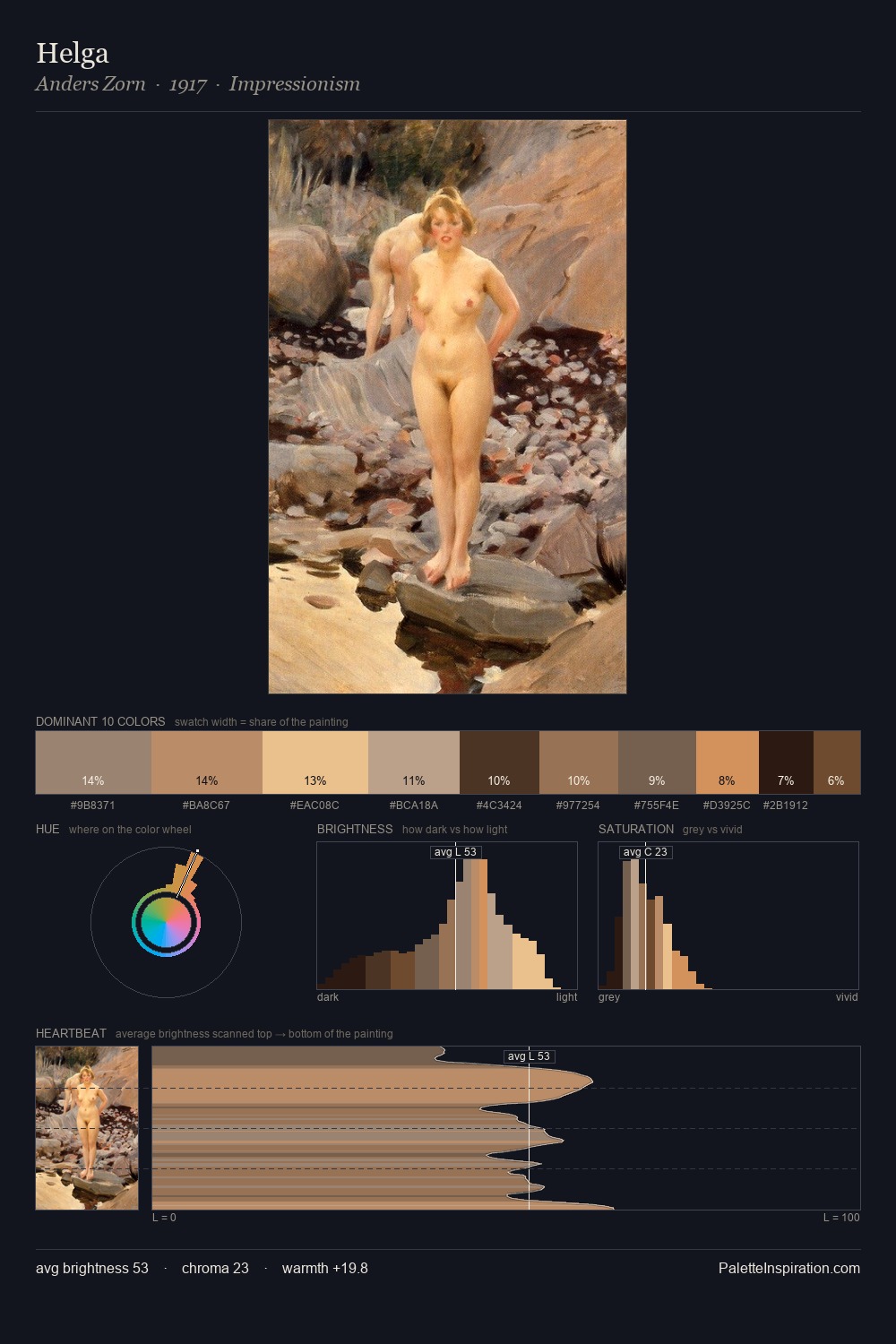Click the hue color wheel

pyautogui.click(x=166, y=922)
